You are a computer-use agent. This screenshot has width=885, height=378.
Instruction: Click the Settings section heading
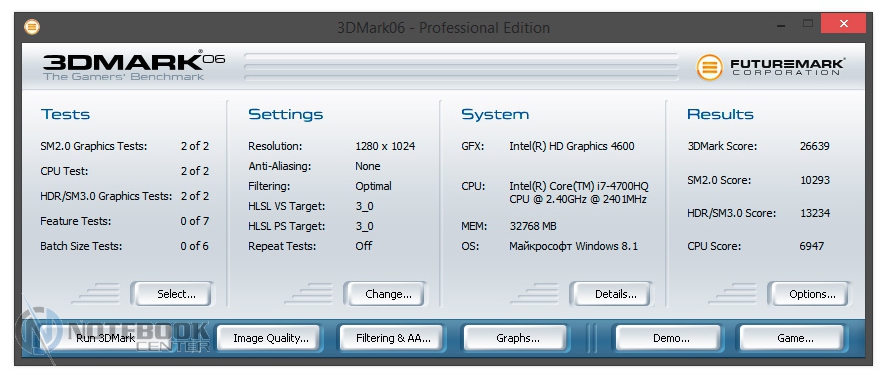286,114
